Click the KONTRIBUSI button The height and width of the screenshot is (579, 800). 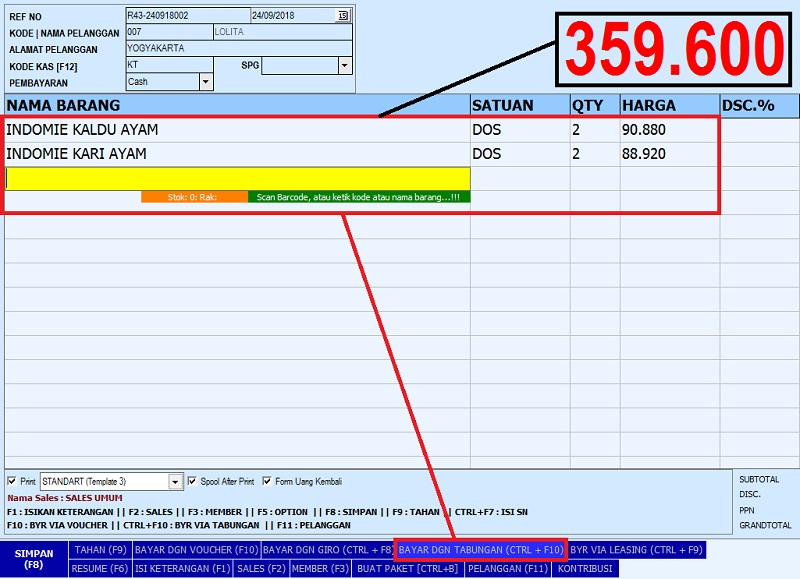[x=585, y=568]
